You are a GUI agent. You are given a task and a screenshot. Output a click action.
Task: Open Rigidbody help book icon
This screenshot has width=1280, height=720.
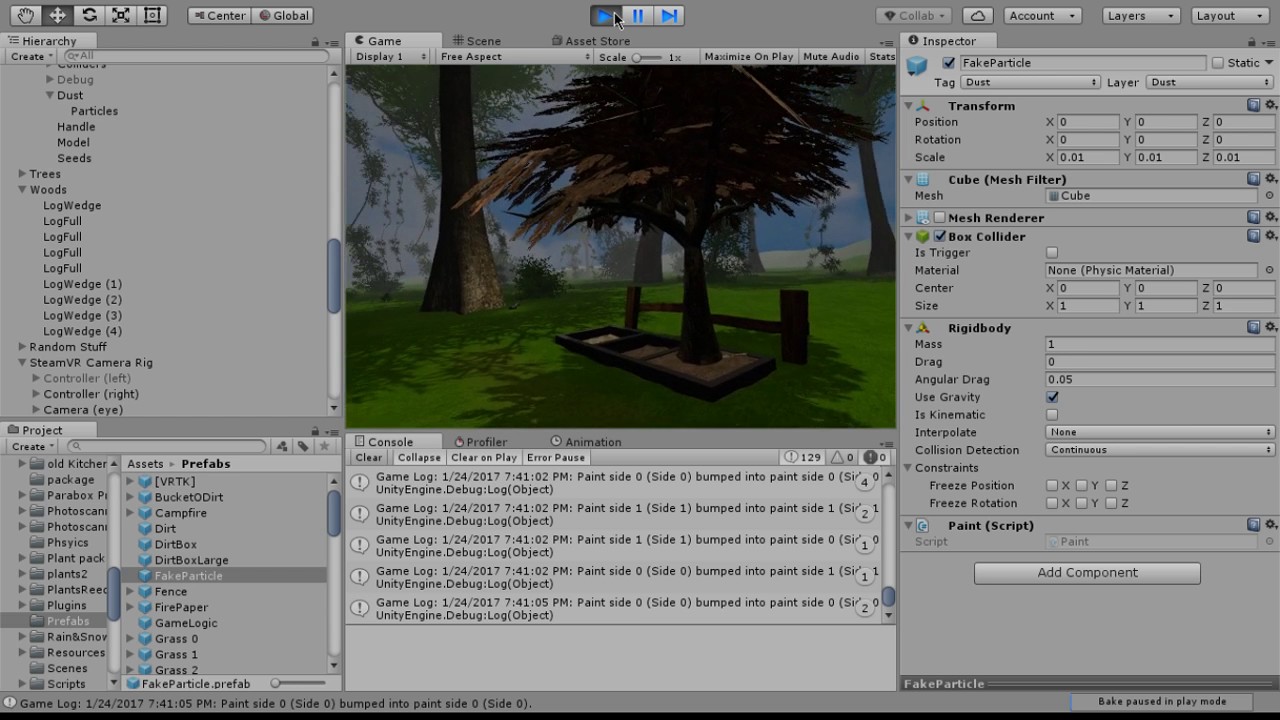(1253, 327)
